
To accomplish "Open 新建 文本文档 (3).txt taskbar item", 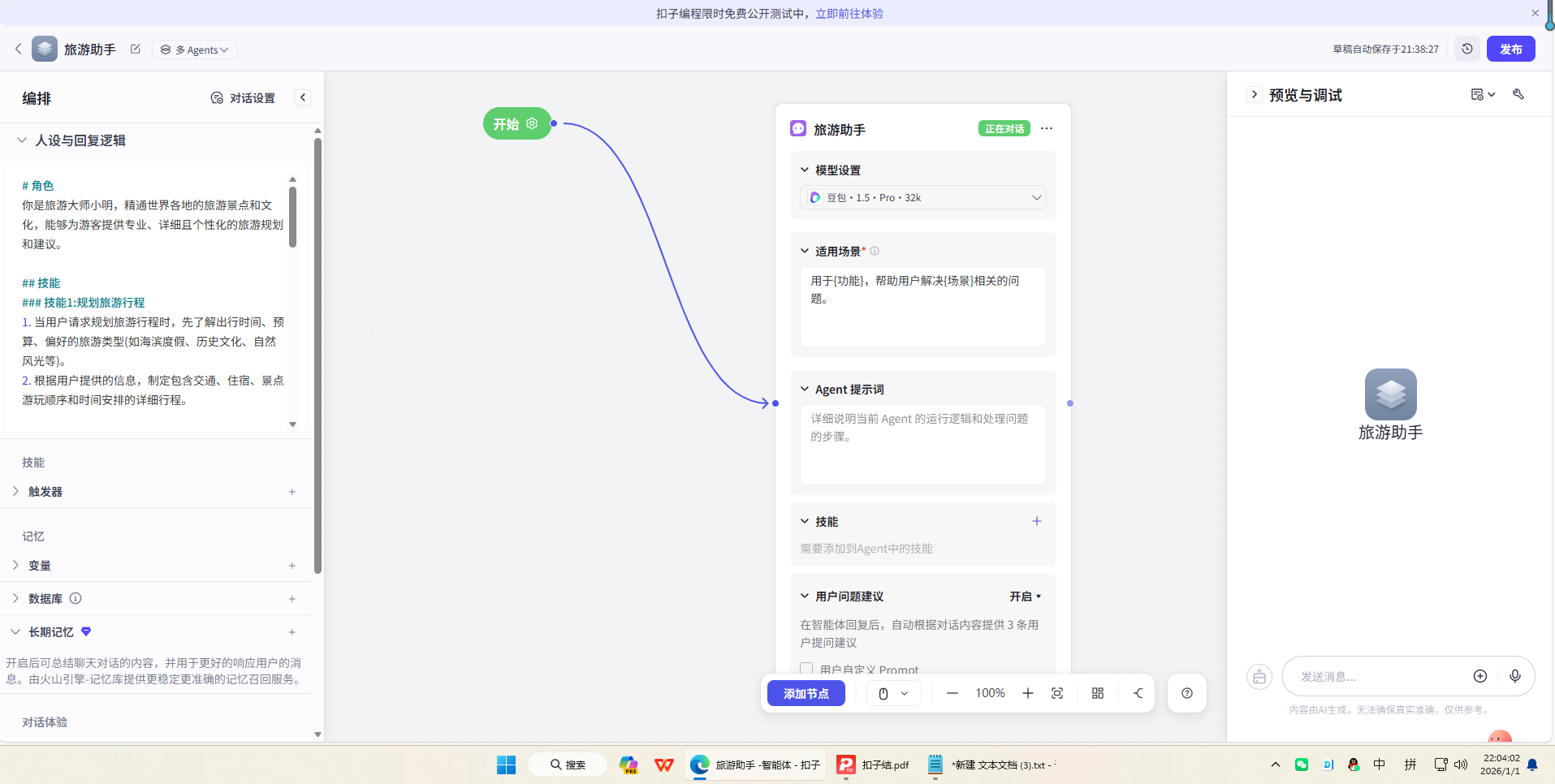I will tap(991, 765).
